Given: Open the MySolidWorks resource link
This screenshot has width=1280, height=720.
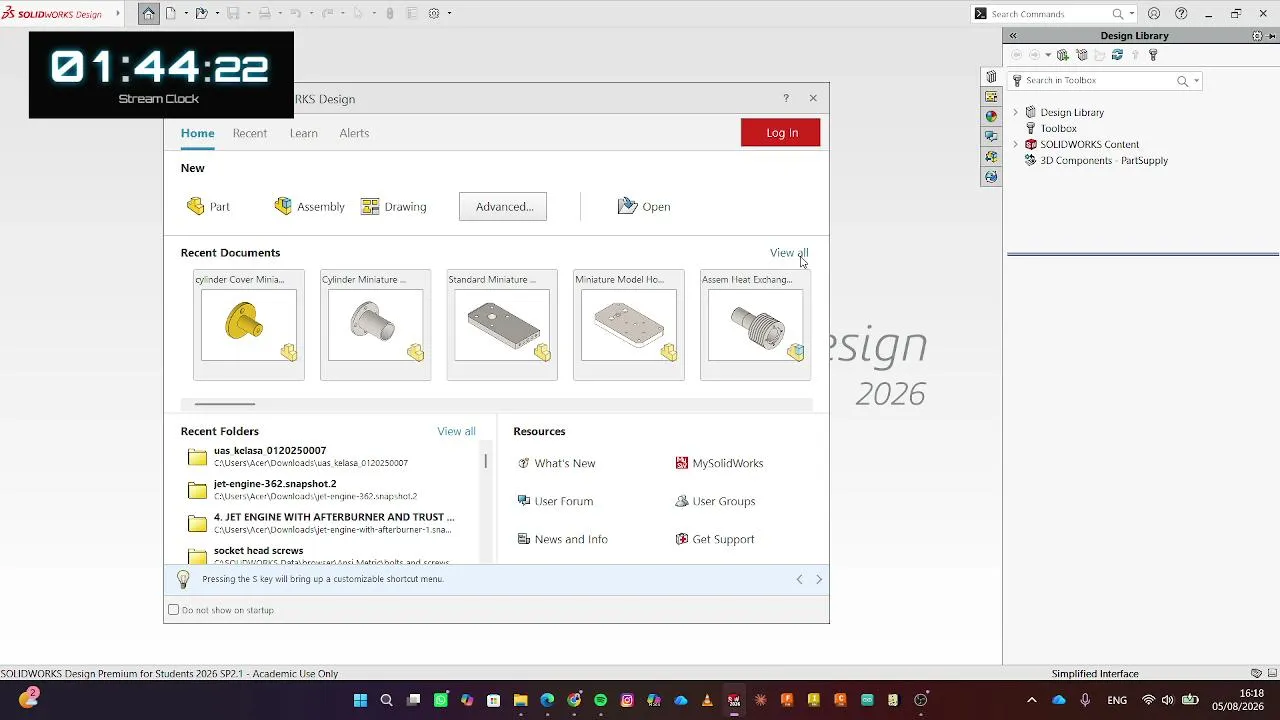Looking at the screenshot, I should point(719,463).
